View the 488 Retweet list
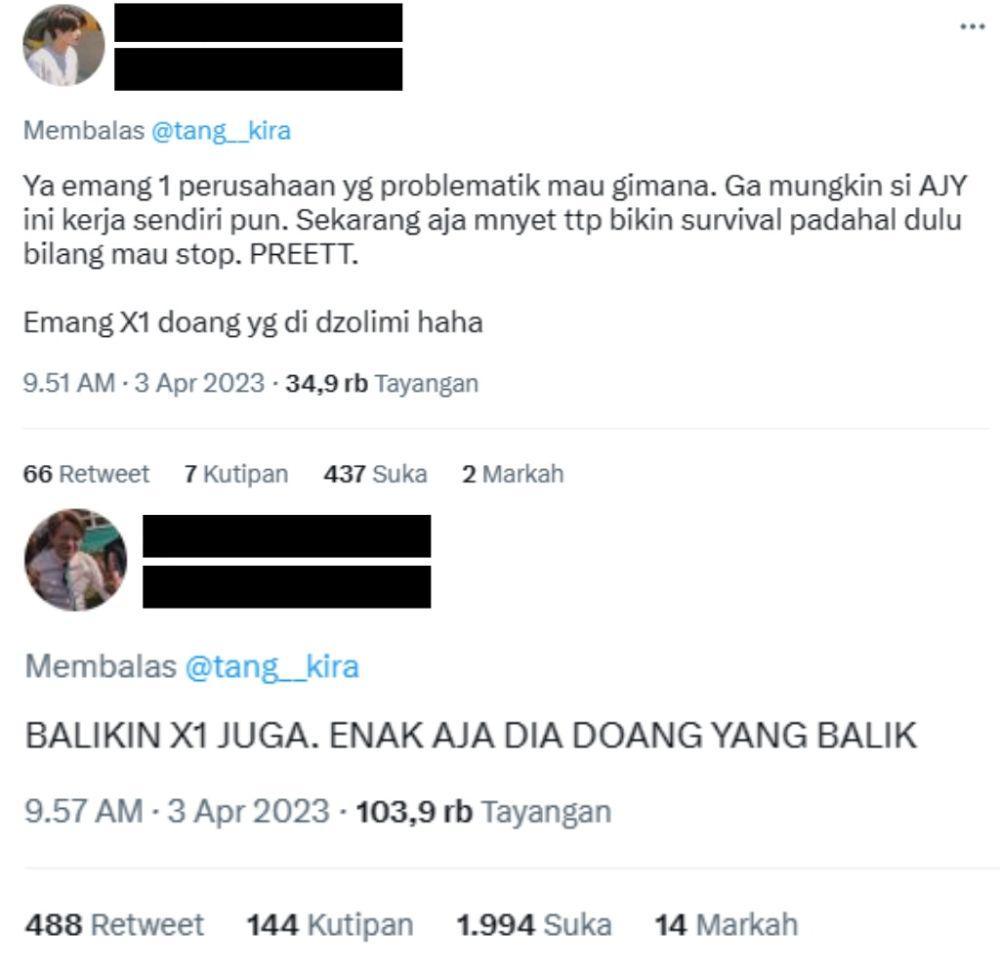 (x=115, y=924)
